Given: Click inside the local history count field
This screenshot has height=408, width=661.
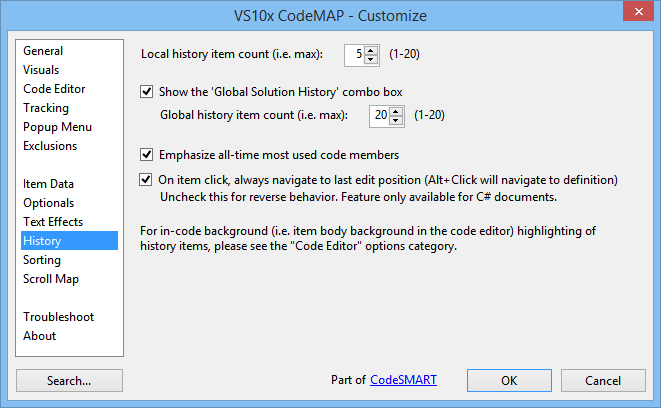Looking at the screenshot, I should tap(355, 55).
